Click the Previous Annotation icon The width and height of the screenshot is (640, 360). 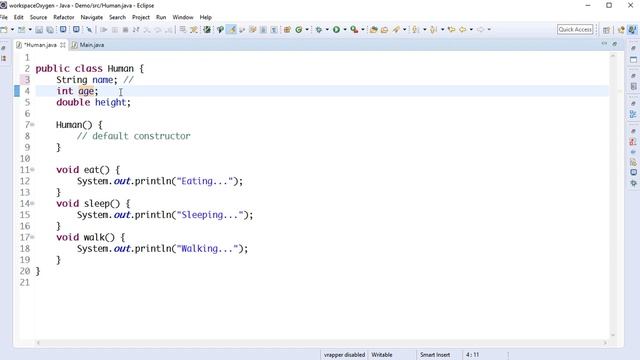tap(433, 29)
